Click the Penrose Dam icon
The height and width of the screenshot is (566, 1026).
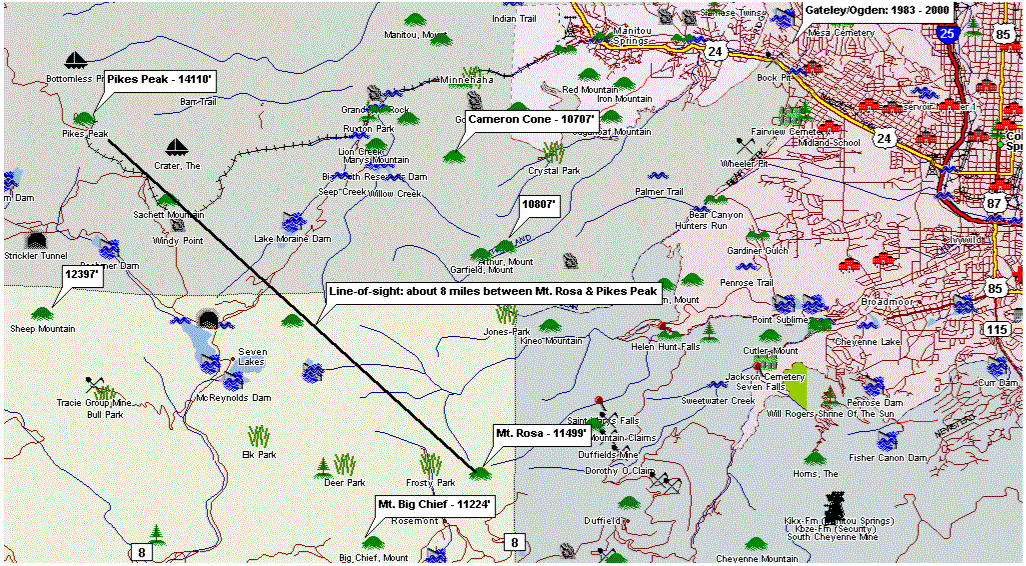click(x=874, y=386)
